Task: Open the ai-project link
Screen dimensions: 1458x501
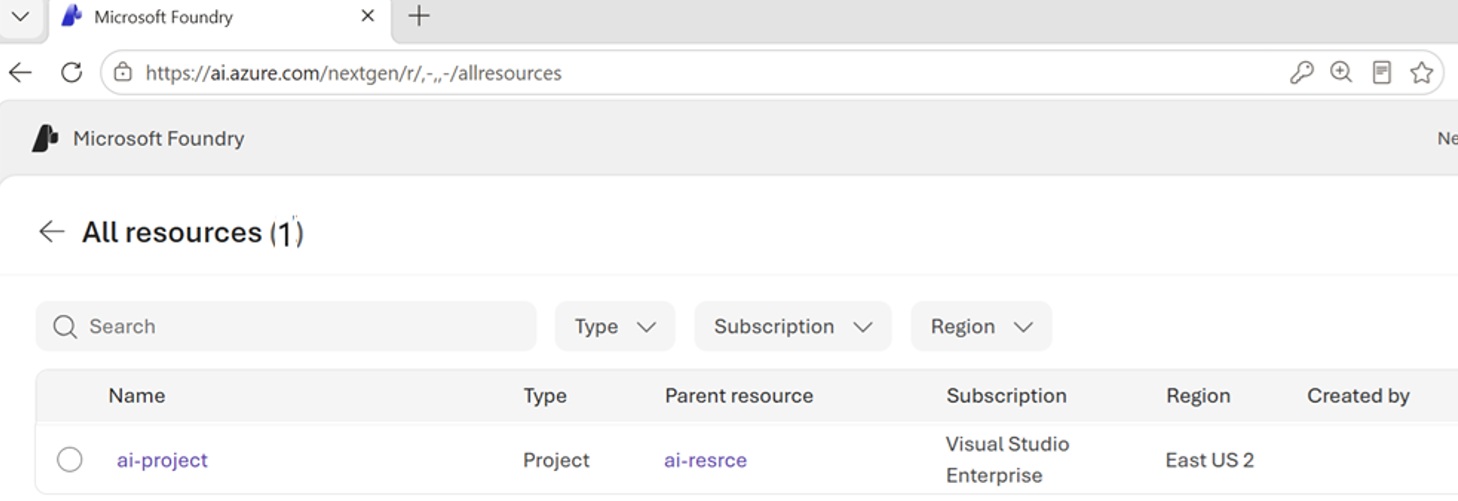Action: [x=162, y=460]
